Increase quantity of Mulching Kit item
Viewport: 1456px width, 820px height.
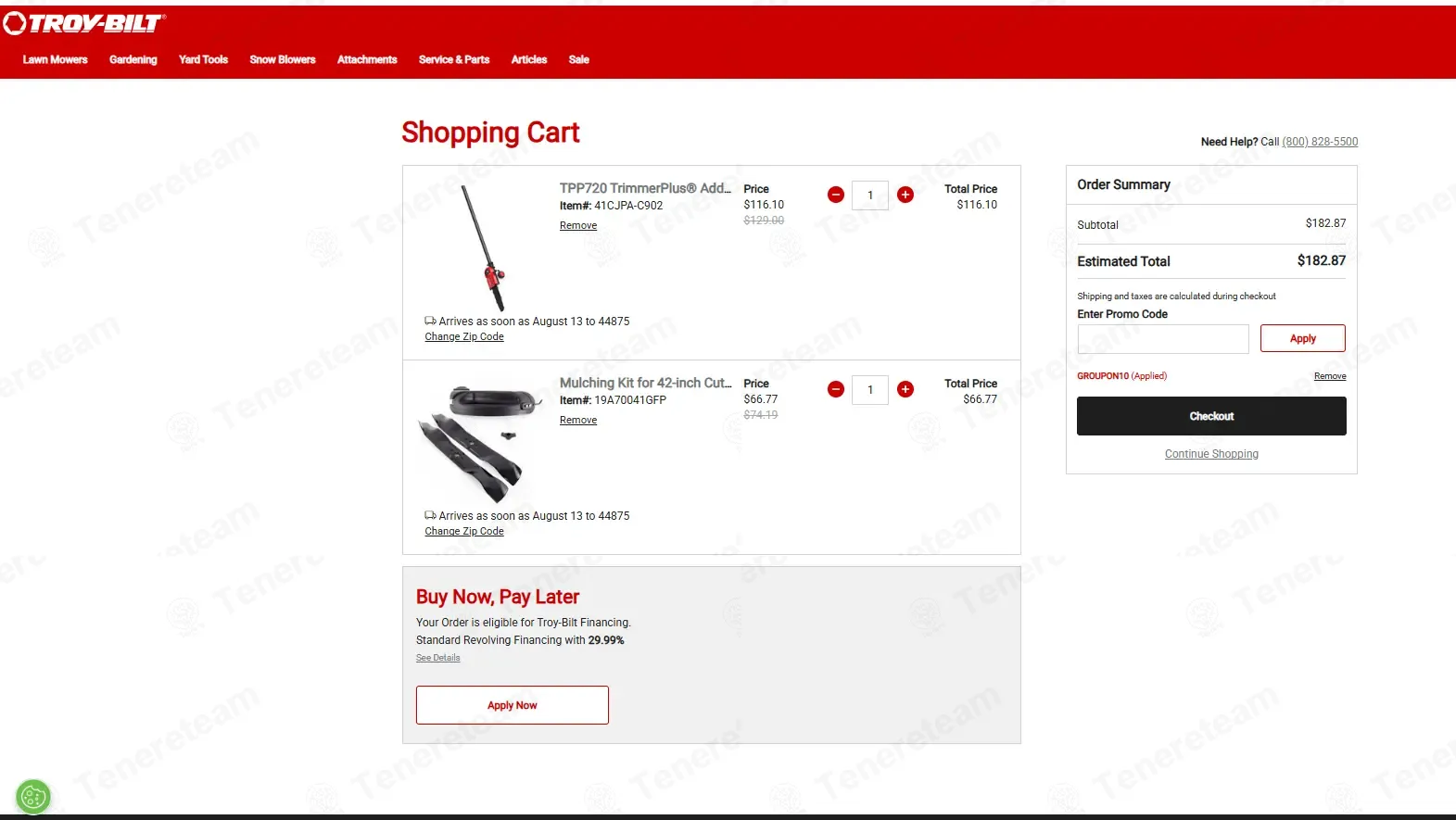coord(905,389)
